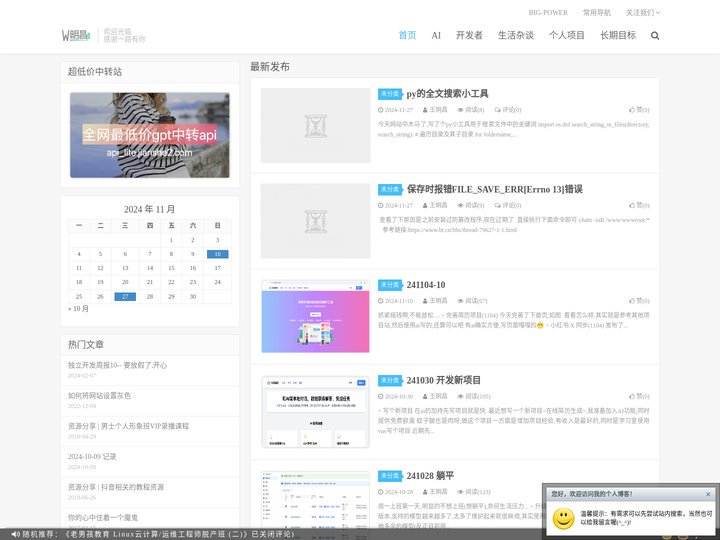The height and width of the screenshot is (540, 720).
Task: Click the smiley face in welcome popup
Action: 563,518
